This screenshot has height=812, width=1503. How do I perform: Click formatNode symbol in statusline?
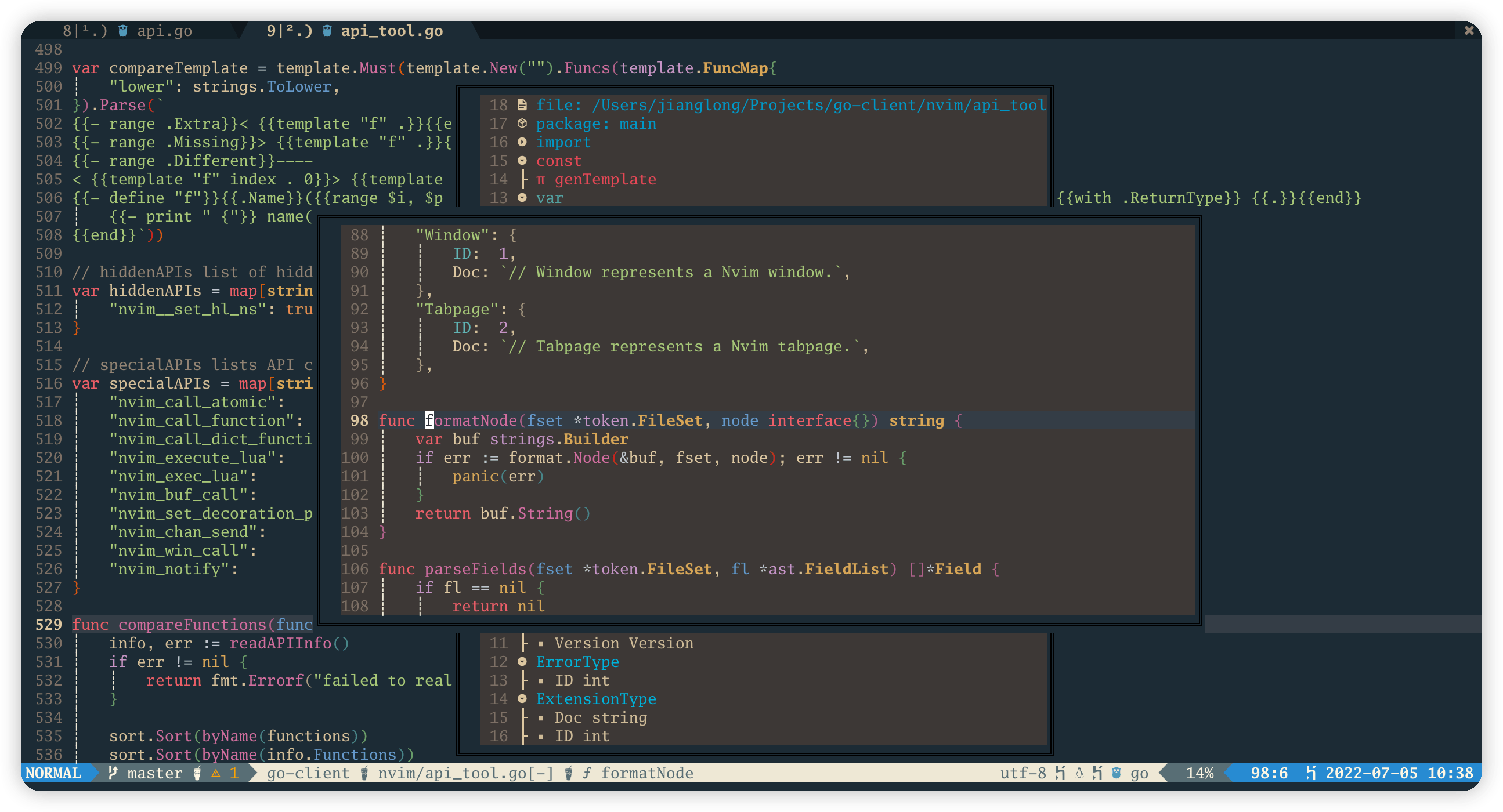pos(647,774)
